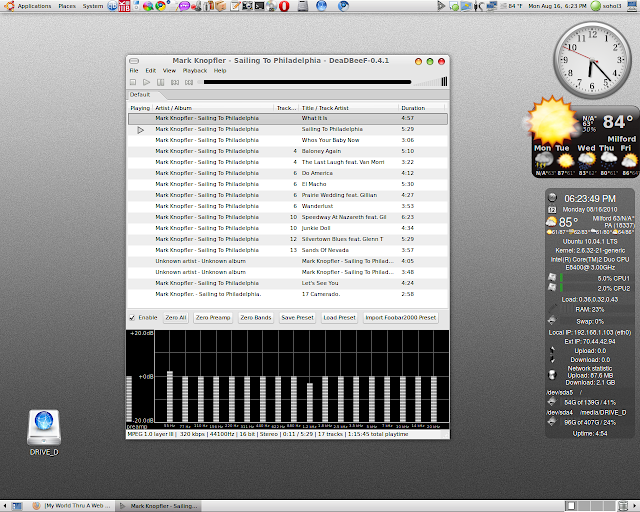Click the network monitor tray icon
This screenshot has height=512, width=640.
(492, 6)
